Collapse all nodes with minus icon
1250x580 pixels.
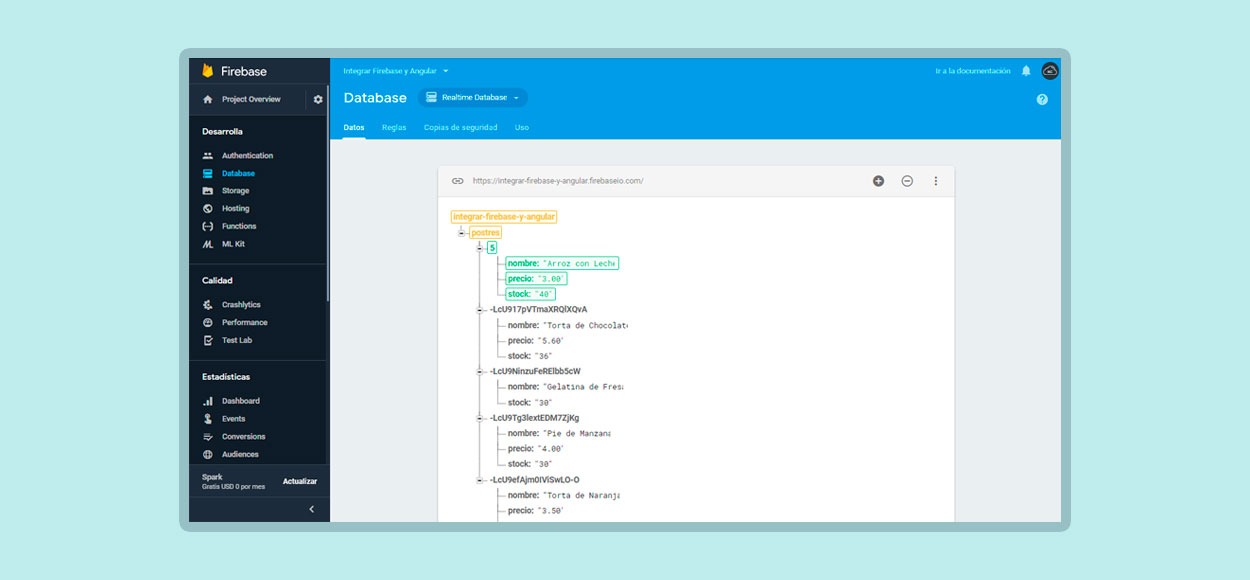point(907,181)
